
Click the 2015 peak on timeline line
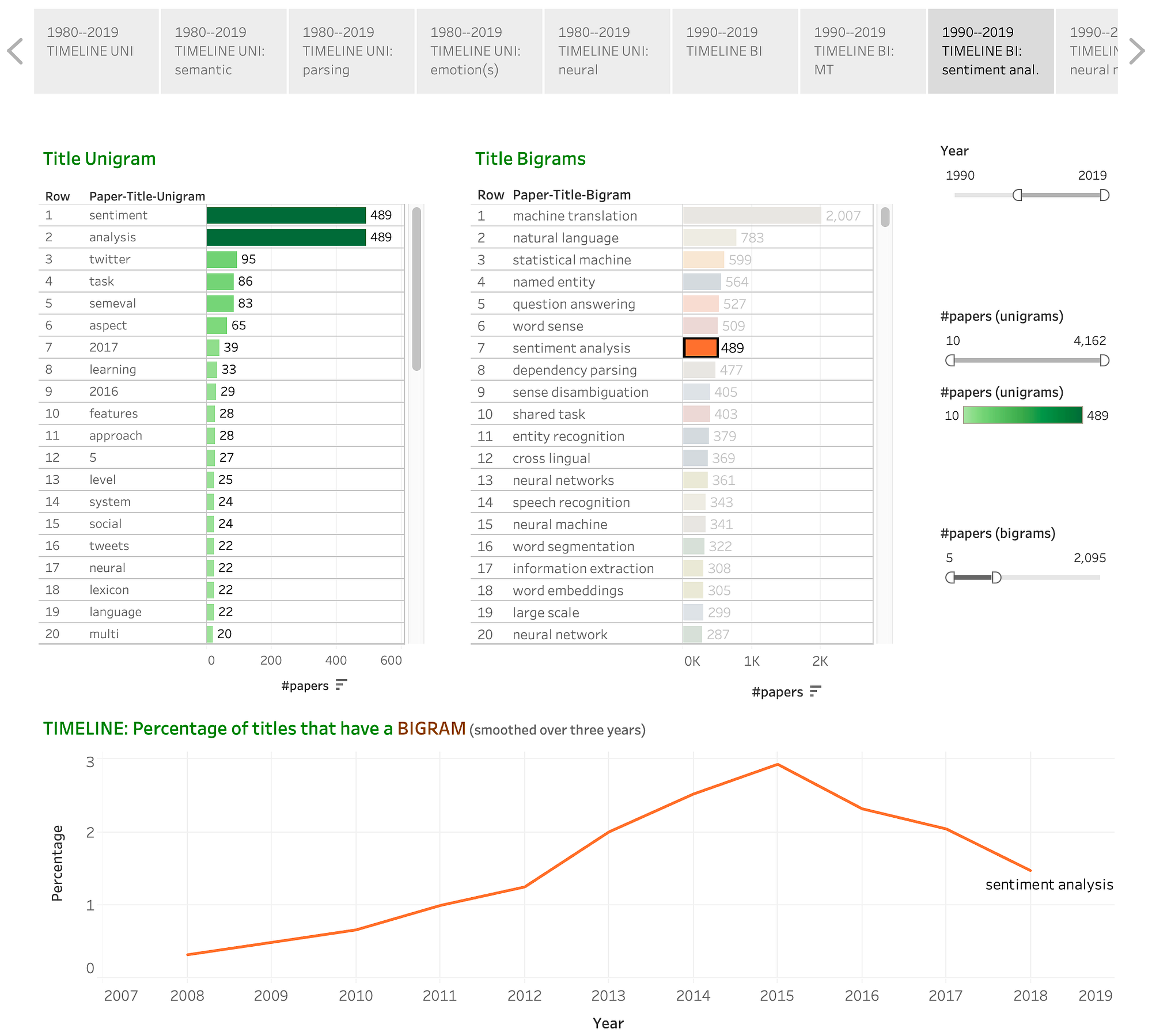777,765
